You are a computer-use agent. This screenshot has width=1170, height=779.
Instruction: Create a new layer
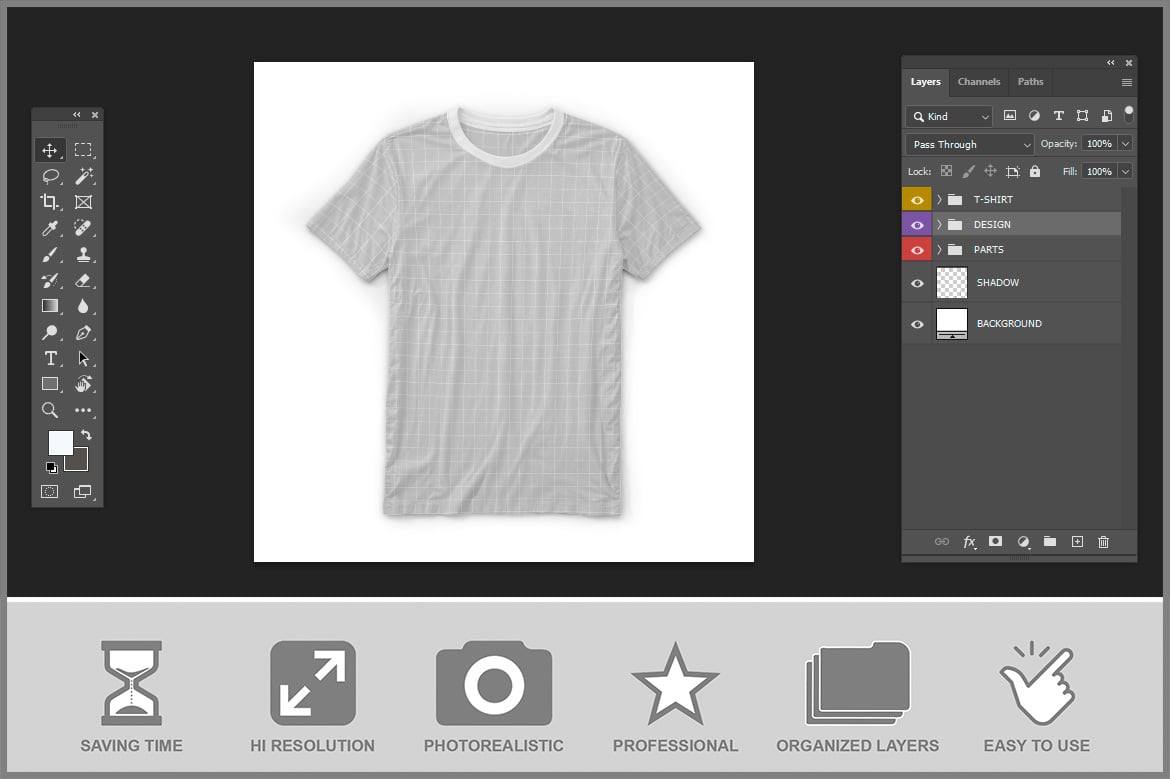click(x=1077, y=542)
